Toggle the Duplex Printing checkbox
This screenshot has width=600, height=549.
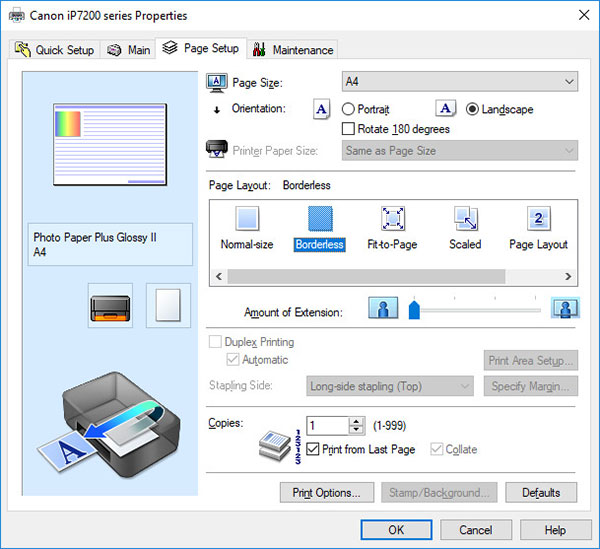(x=215, y=342)
